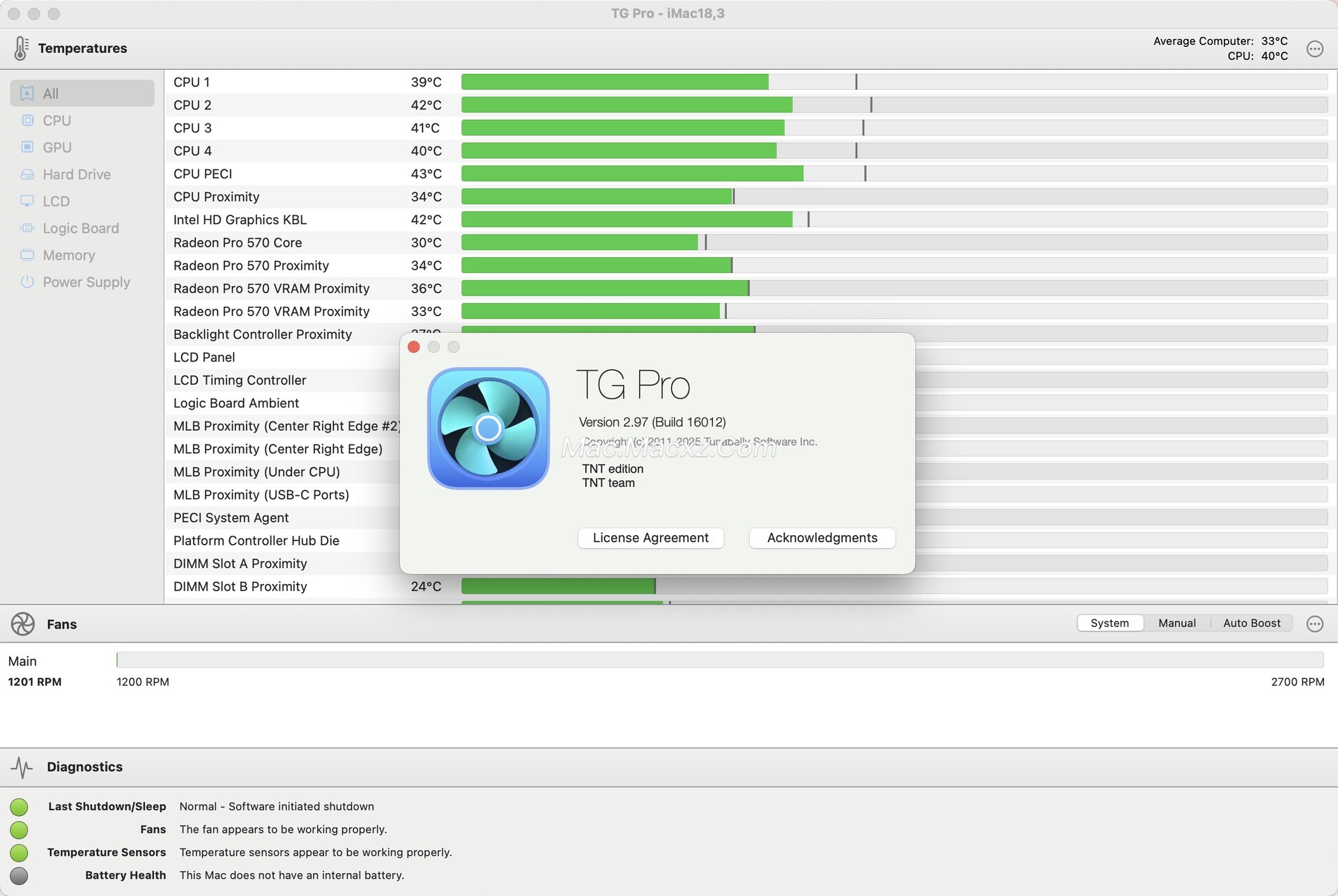Switch fan mode to Manual
The image size is (1338, 896).
1177,623
